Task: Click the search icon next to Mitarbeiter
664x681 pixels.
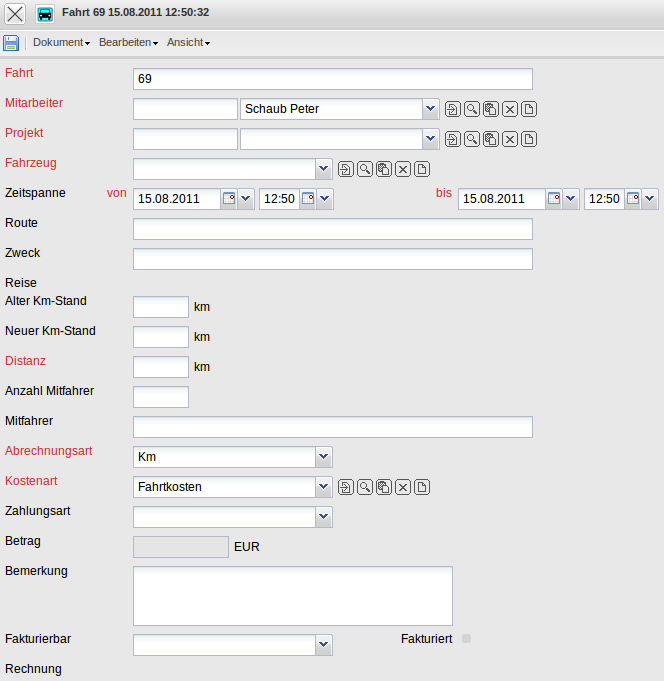Action: 471,109
